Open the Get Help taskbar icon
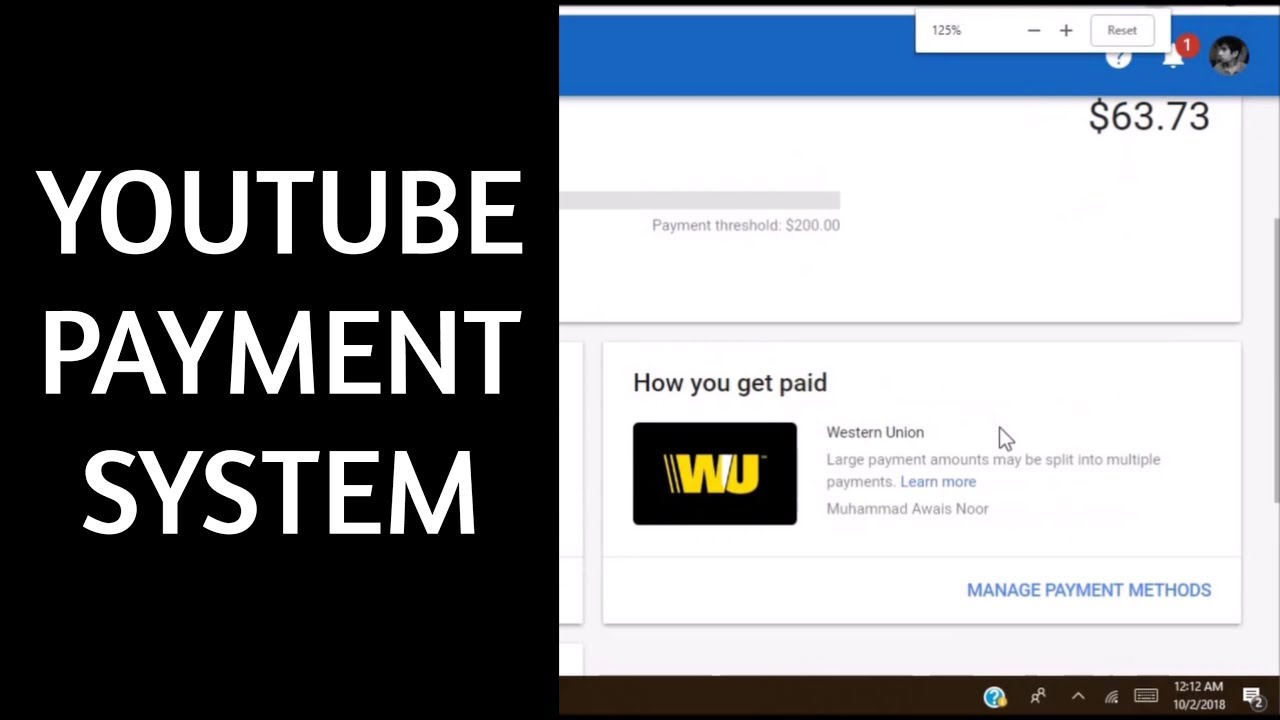Viewport: 1280px width, 720px height. 995,697
